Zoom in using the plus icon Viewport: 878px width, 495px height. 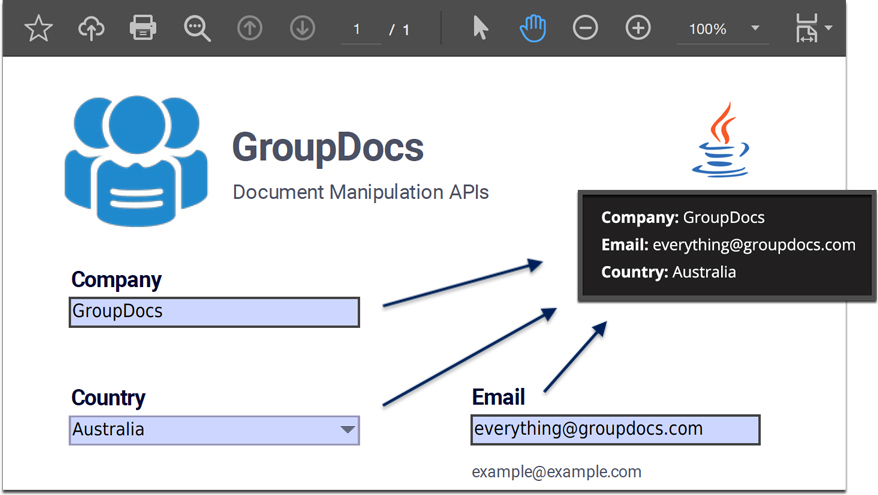pyautogui.click(x=638, y=29)
